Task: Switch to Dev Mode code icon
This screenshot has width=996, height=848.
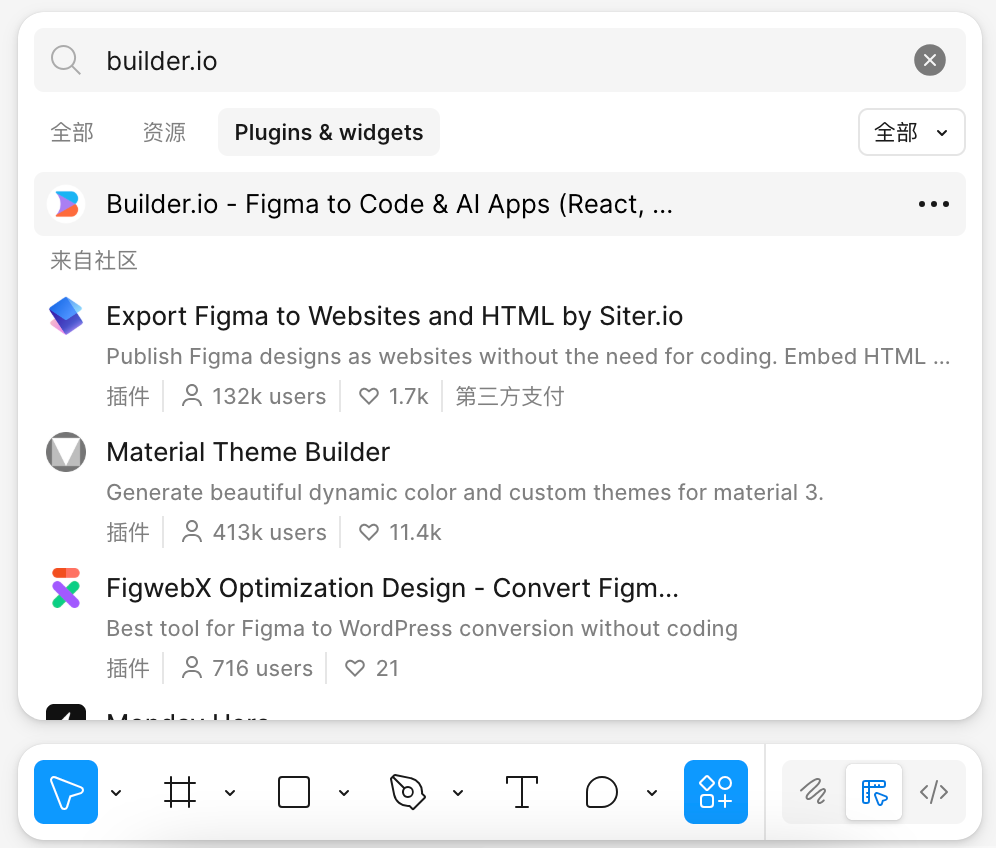Action: click(934, 791)
